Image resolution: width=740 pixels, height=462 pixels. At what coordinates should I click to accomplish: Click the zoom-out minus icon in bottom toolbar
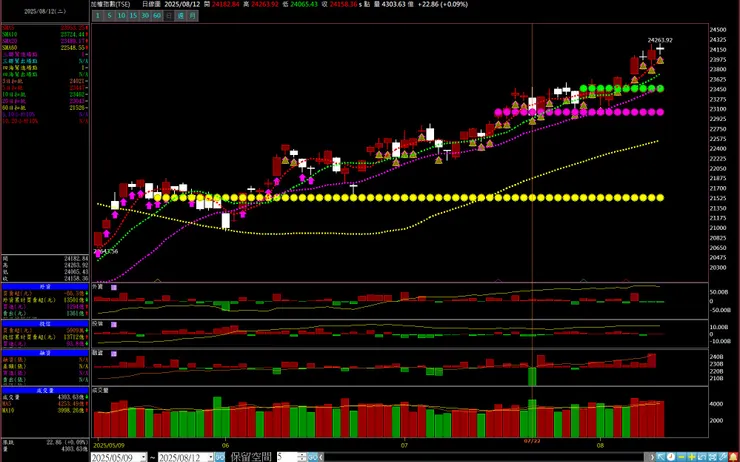tap(681, 457)
